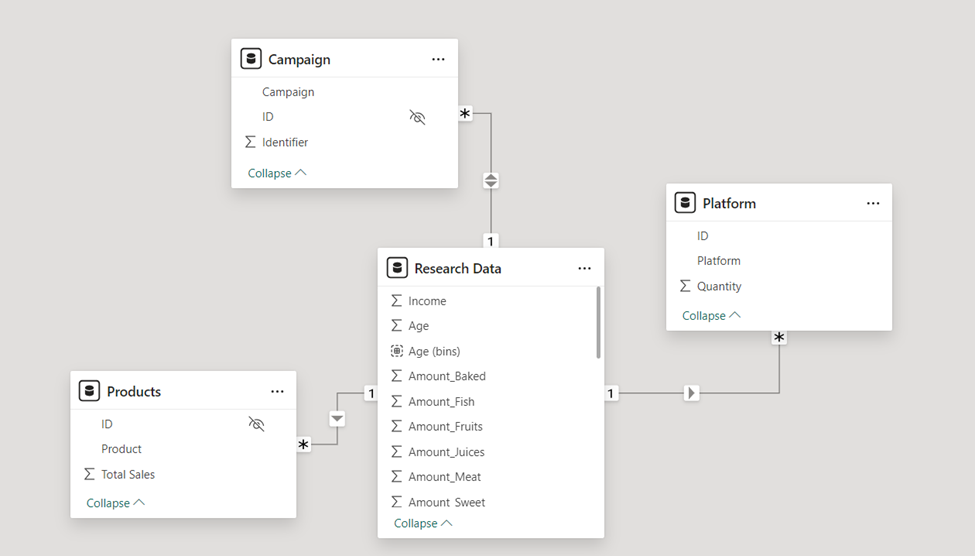The height and width of the screenshot is (556, 975).
Task: Click the Research Data table icon
Action: [x=397, y=268]
